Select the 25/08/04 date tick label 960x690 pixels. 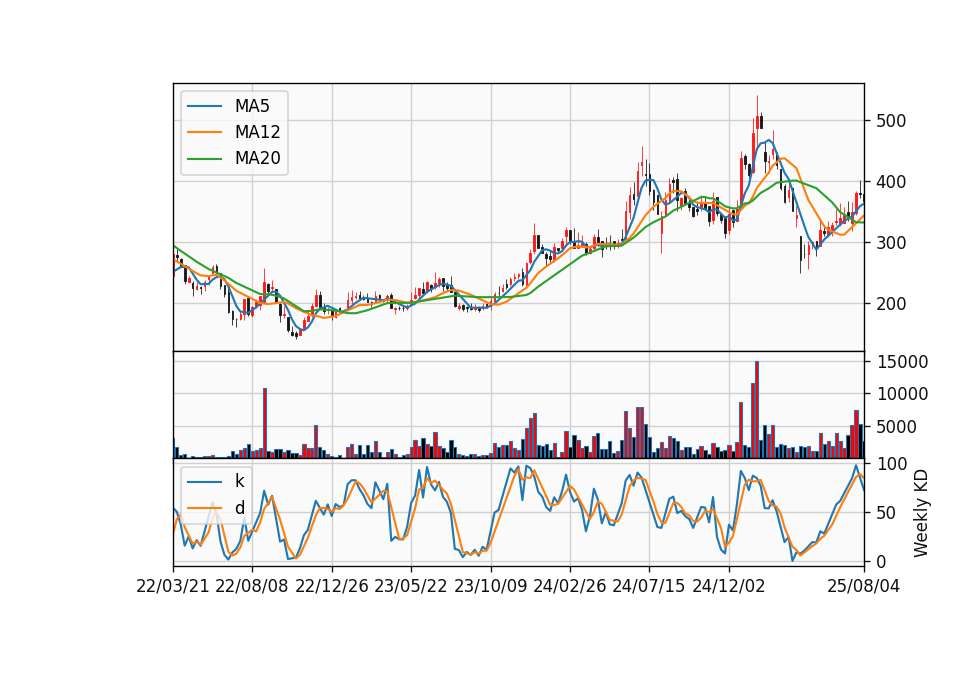tap(863, 587)
